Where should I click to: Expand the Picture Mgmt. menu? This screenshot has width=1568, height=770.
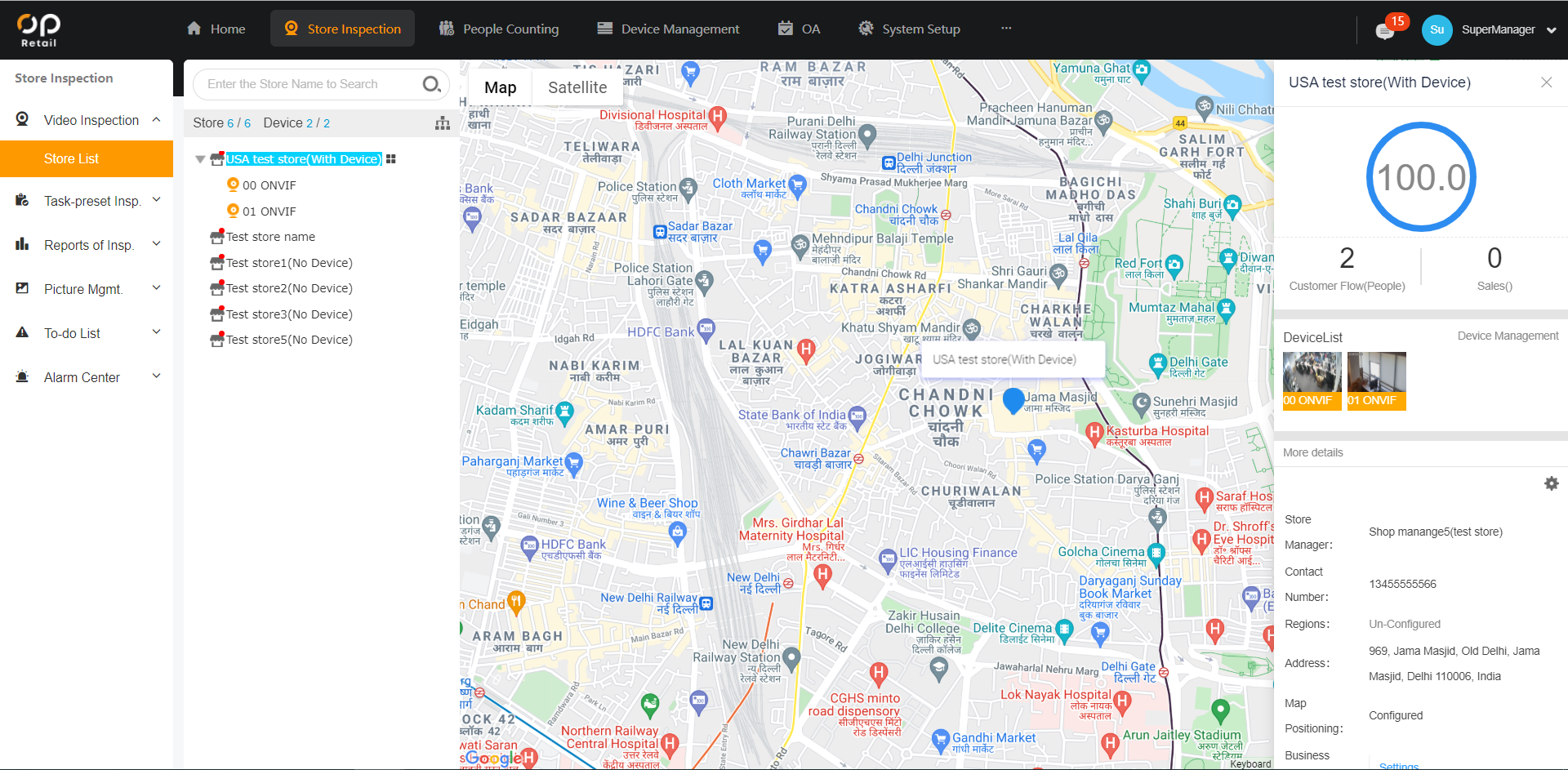click(156, 288)
